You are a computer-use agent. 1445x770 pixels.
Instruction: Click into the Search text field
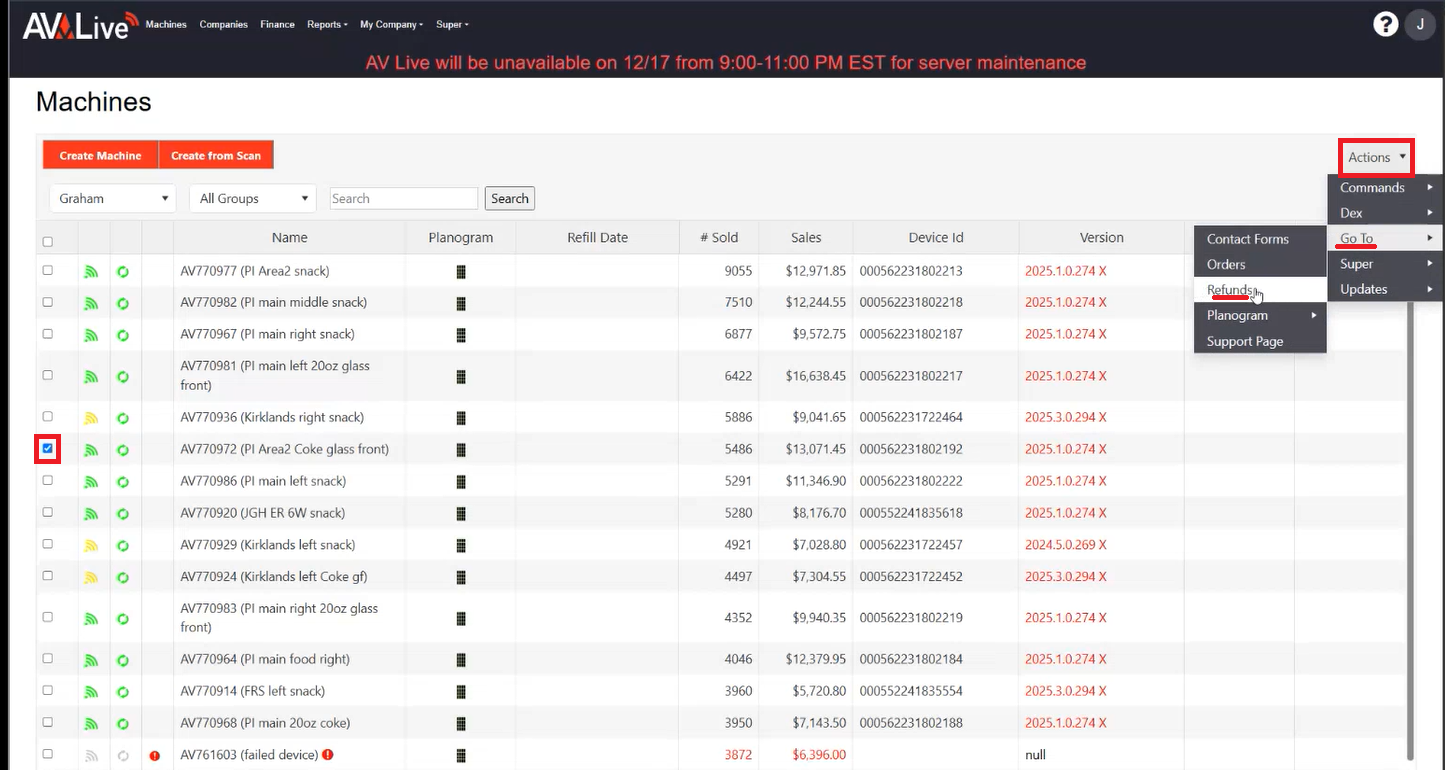[404, 198]
